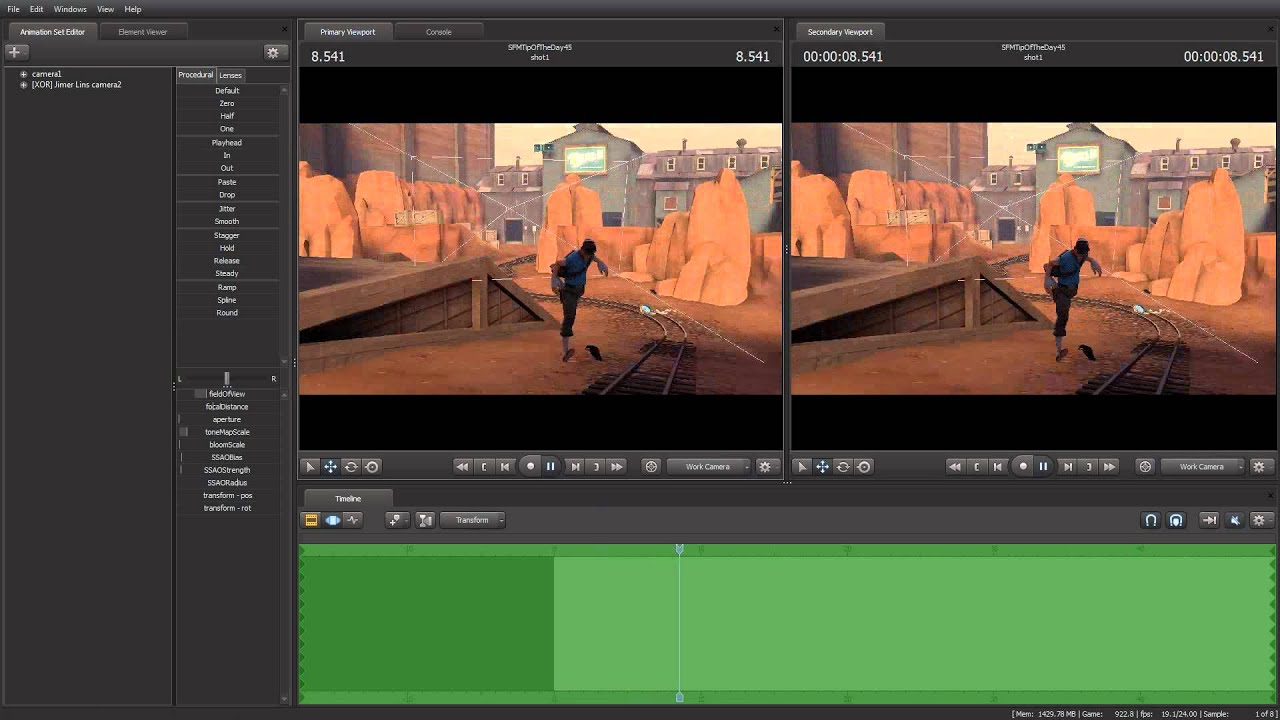Toggle the second magnet snap button in Timeline
The height and width of the screenshot is (720, 1280).
point(1176,520)
